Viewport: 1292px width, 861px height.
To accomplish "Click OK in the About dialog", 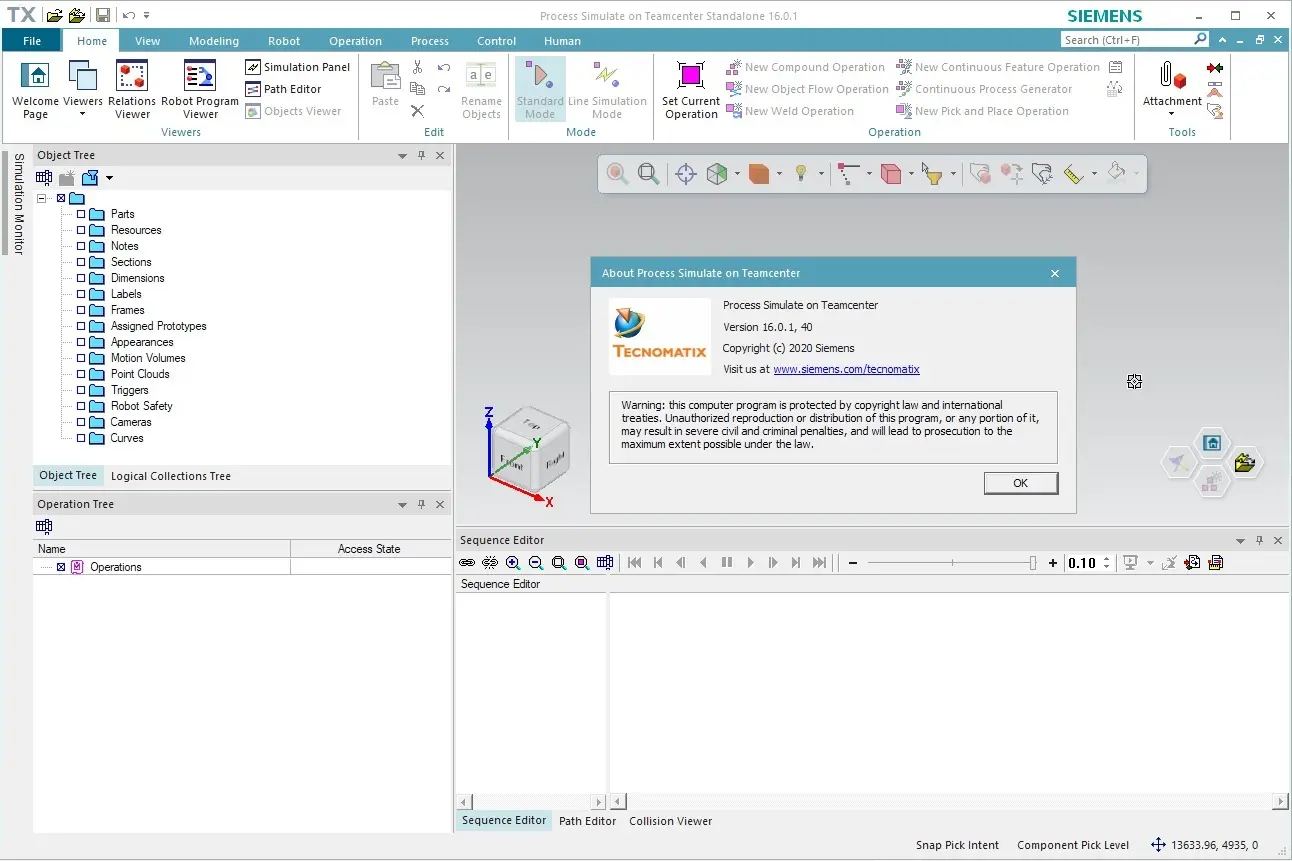I will 1021,483.
